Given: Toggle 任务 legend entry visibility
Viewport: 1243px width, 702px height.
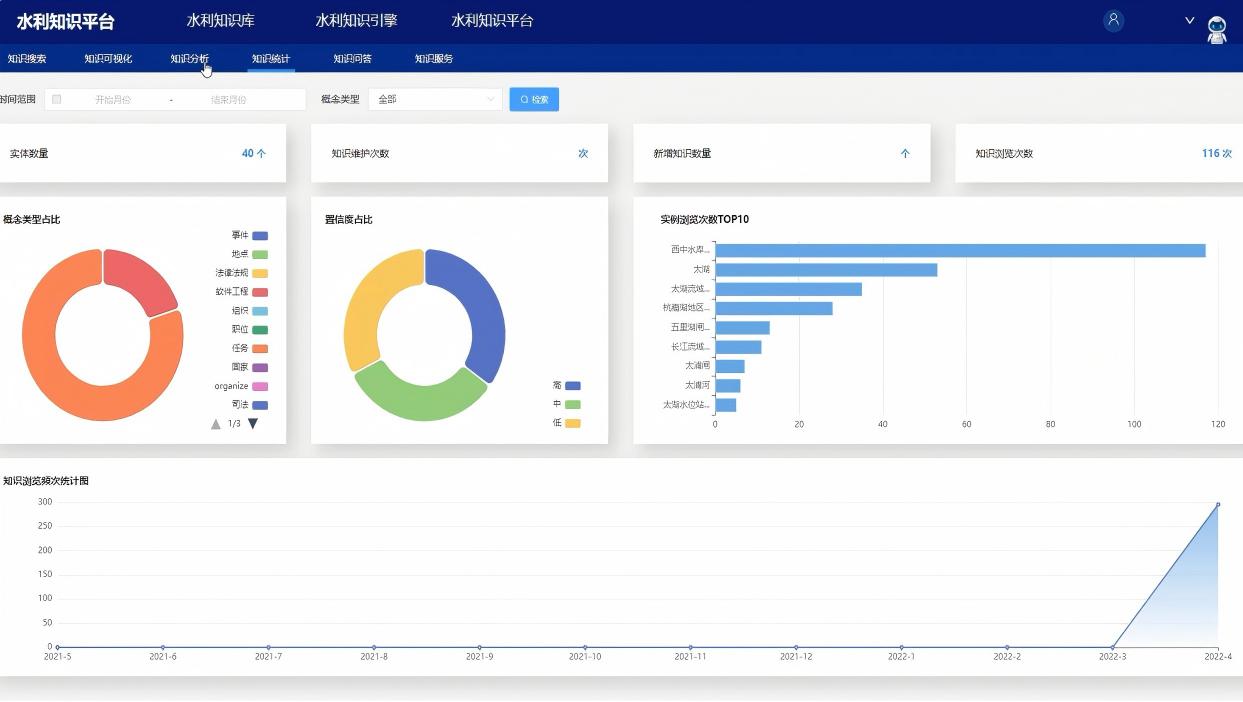Looking at the screenshot, I should pos(250,348).
